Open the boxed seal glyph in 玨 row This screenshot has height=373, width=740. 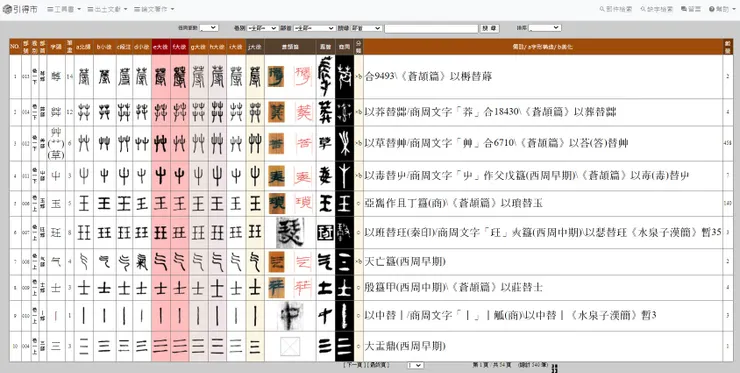[325, 233]
